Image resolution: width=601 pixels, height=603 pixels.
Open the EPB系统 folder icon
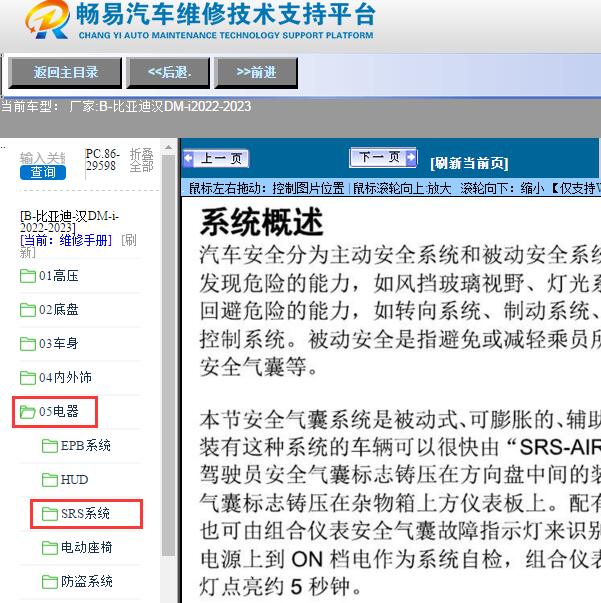click(x=50, y=446)
